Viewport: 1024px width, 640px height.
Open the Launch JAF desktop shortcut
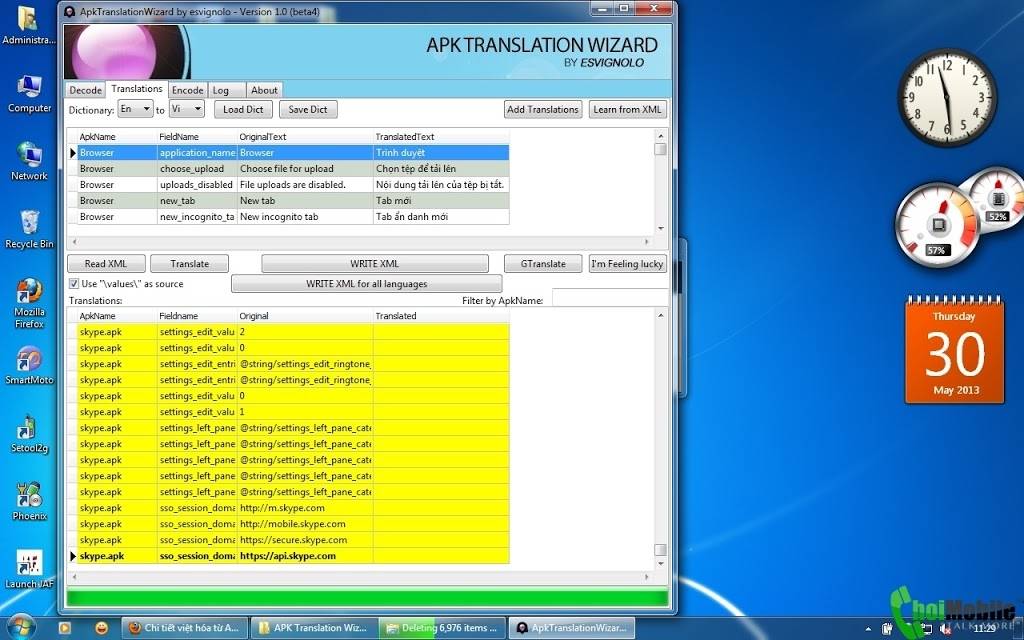point(29,569)
